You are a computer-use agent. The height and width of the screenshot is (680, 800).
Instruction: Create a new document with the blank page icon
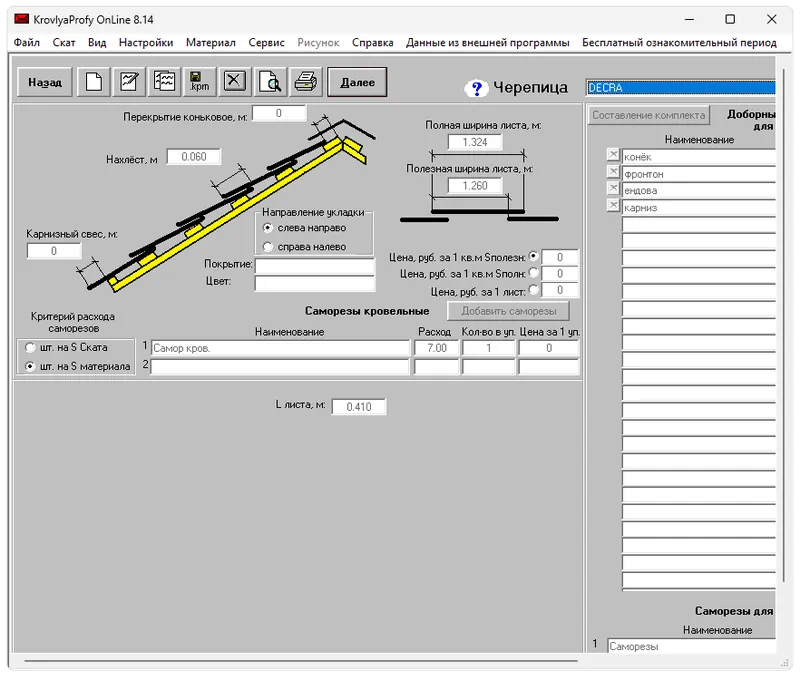point(93,82)
